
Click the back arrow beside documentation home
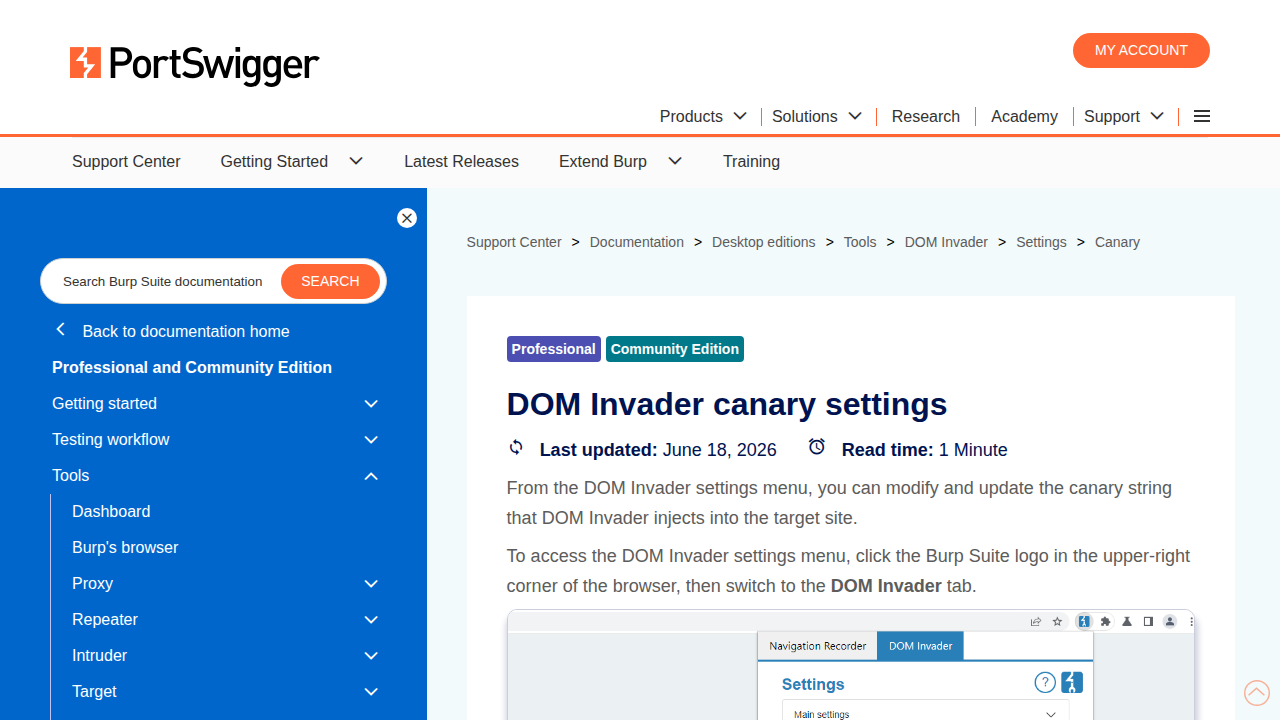(x=61, y=330)
